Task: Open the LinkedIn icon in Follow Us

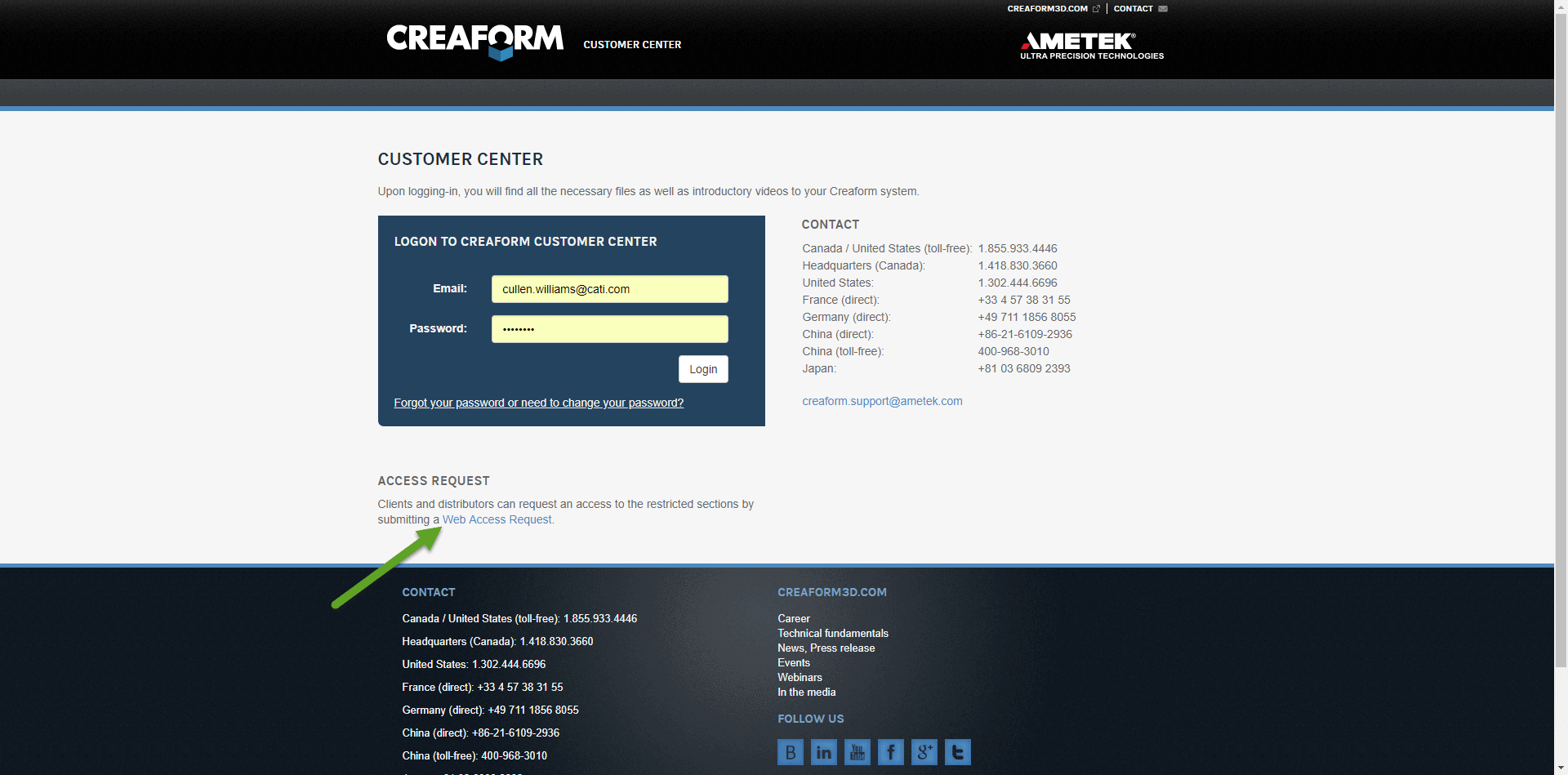Action: (x=823, y=752)
